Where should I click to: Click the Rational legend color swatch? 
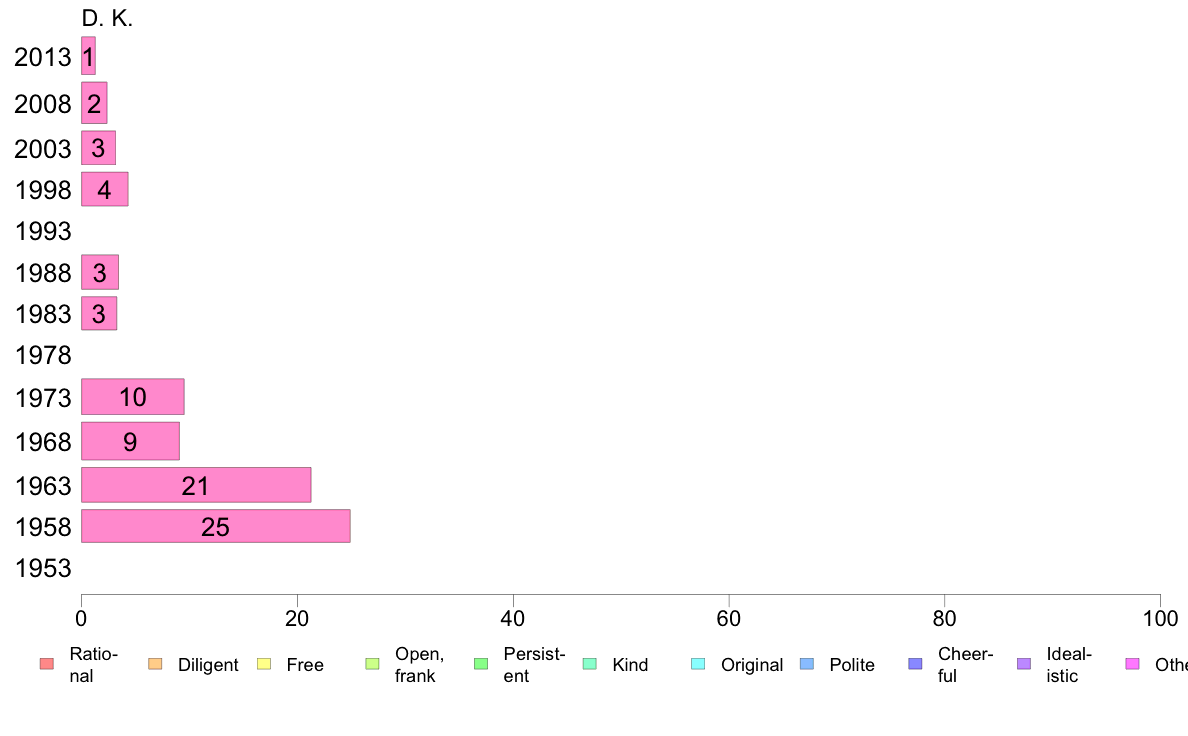click(x=47, y=664)
